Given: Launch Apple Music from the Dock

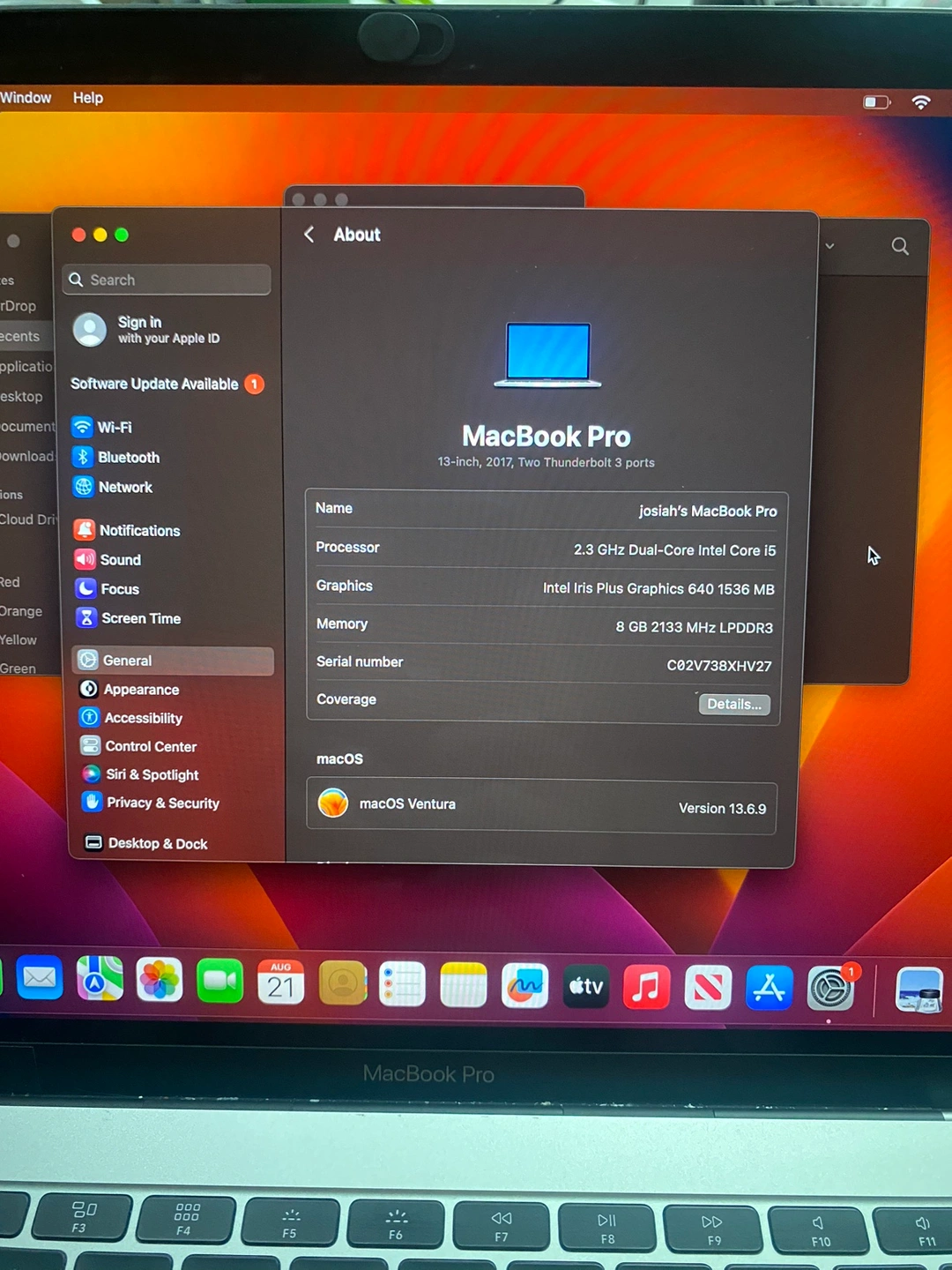Looking at the screenshot, I should click(646, 987).
